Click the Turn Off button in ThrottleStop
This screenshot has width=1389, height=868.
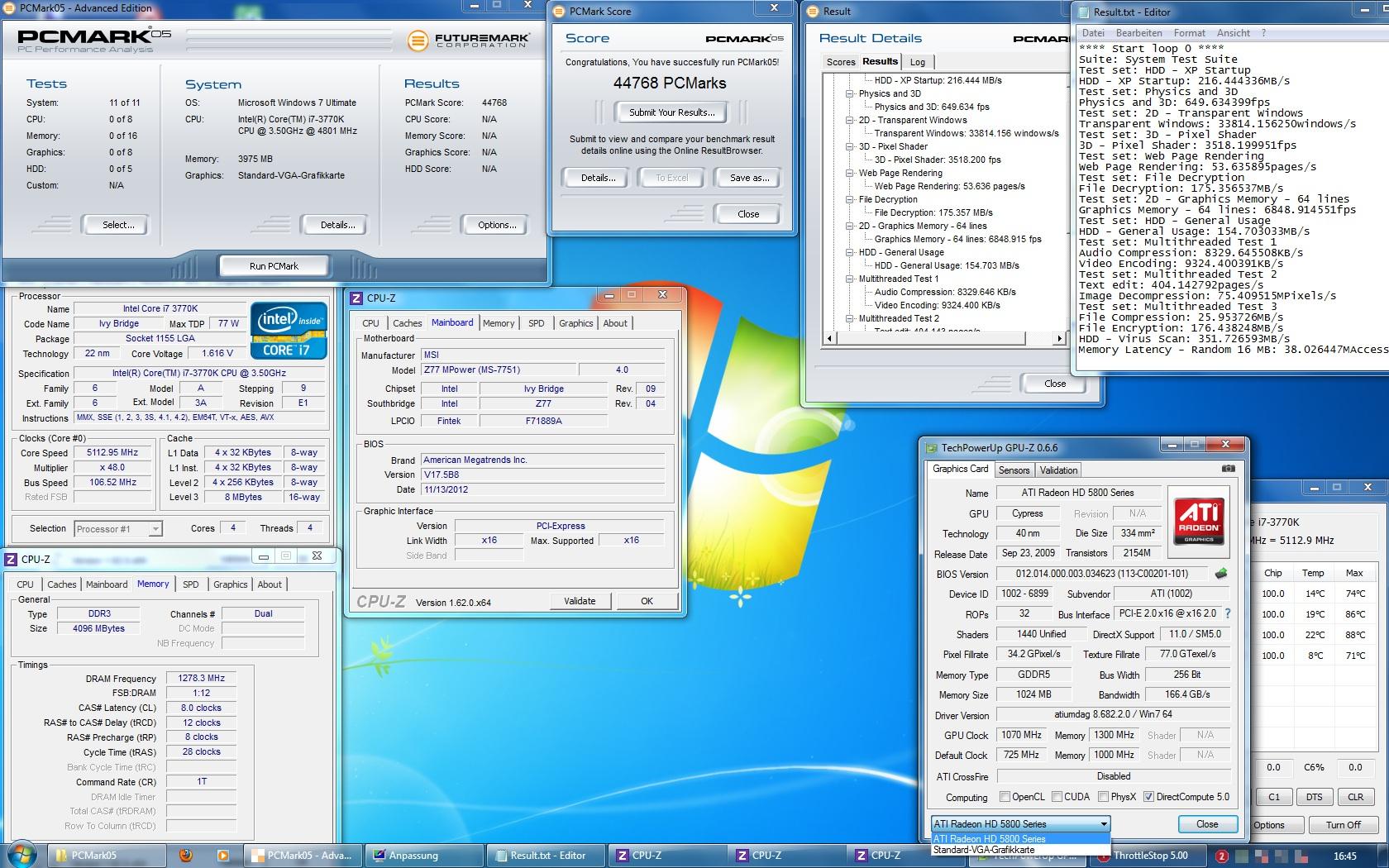(1343, 825)
